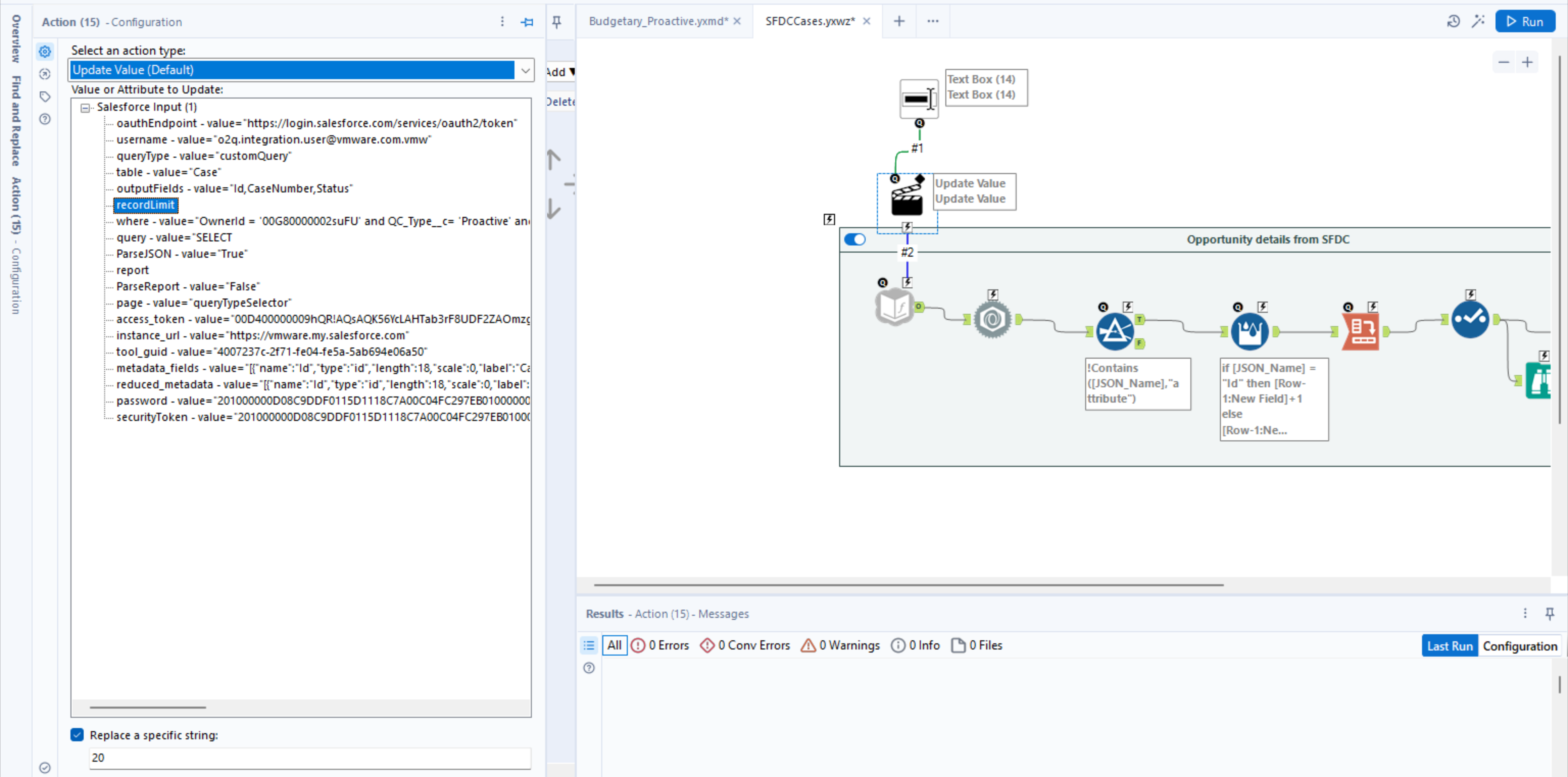Uncheck Replace a specific string checkbox
1568x777 pixels.
click(x=77, y=735)
